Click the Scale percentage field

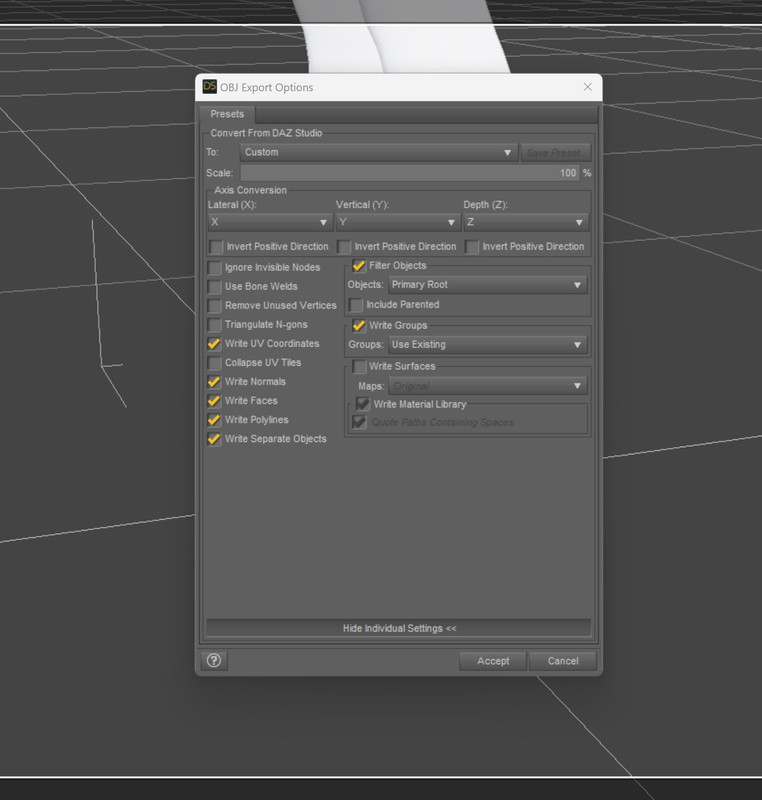(x=410, y=173)
